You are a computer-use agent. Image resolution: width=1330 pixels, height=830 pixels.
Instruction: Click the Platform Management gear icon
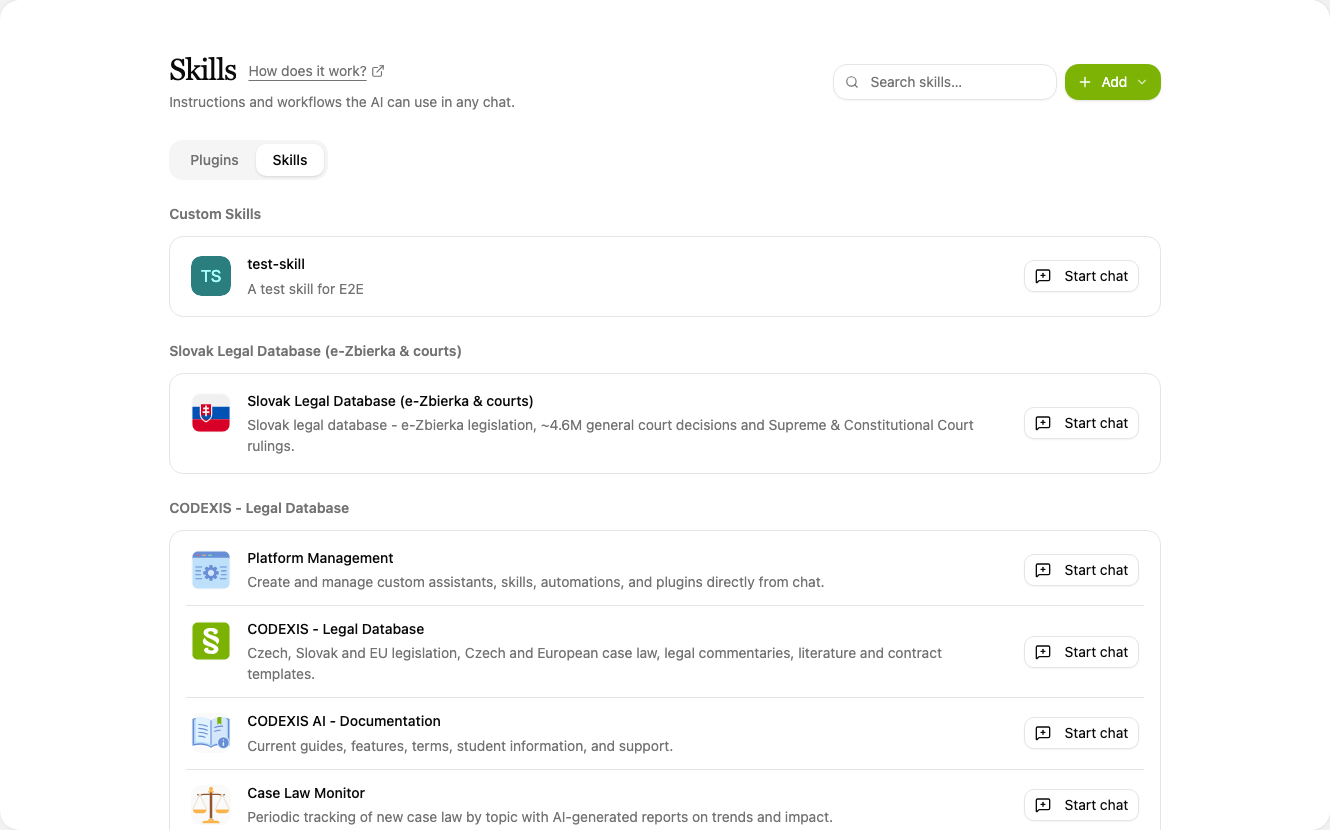click(x=211, y=570)
